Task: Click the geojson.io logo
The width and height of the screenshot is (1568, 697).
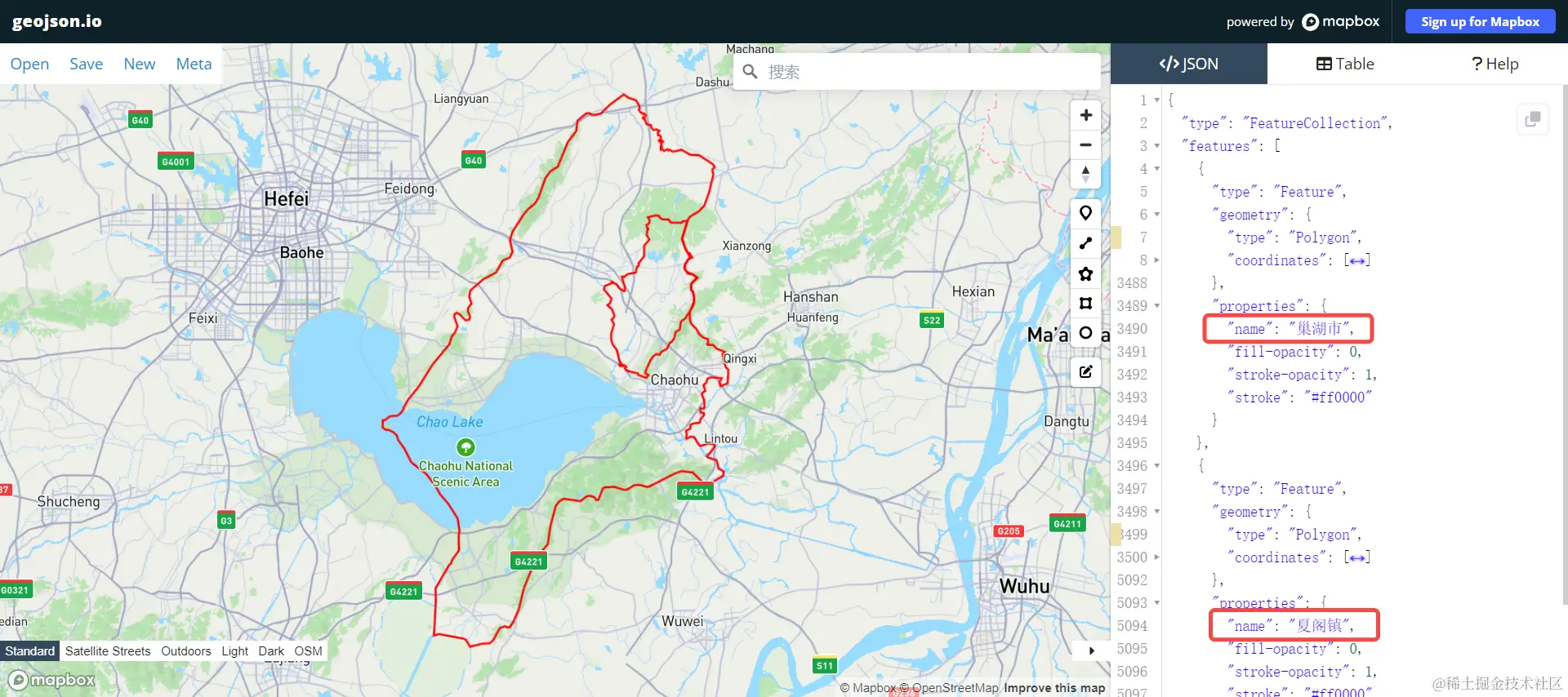Action: (x=57, y=21)
